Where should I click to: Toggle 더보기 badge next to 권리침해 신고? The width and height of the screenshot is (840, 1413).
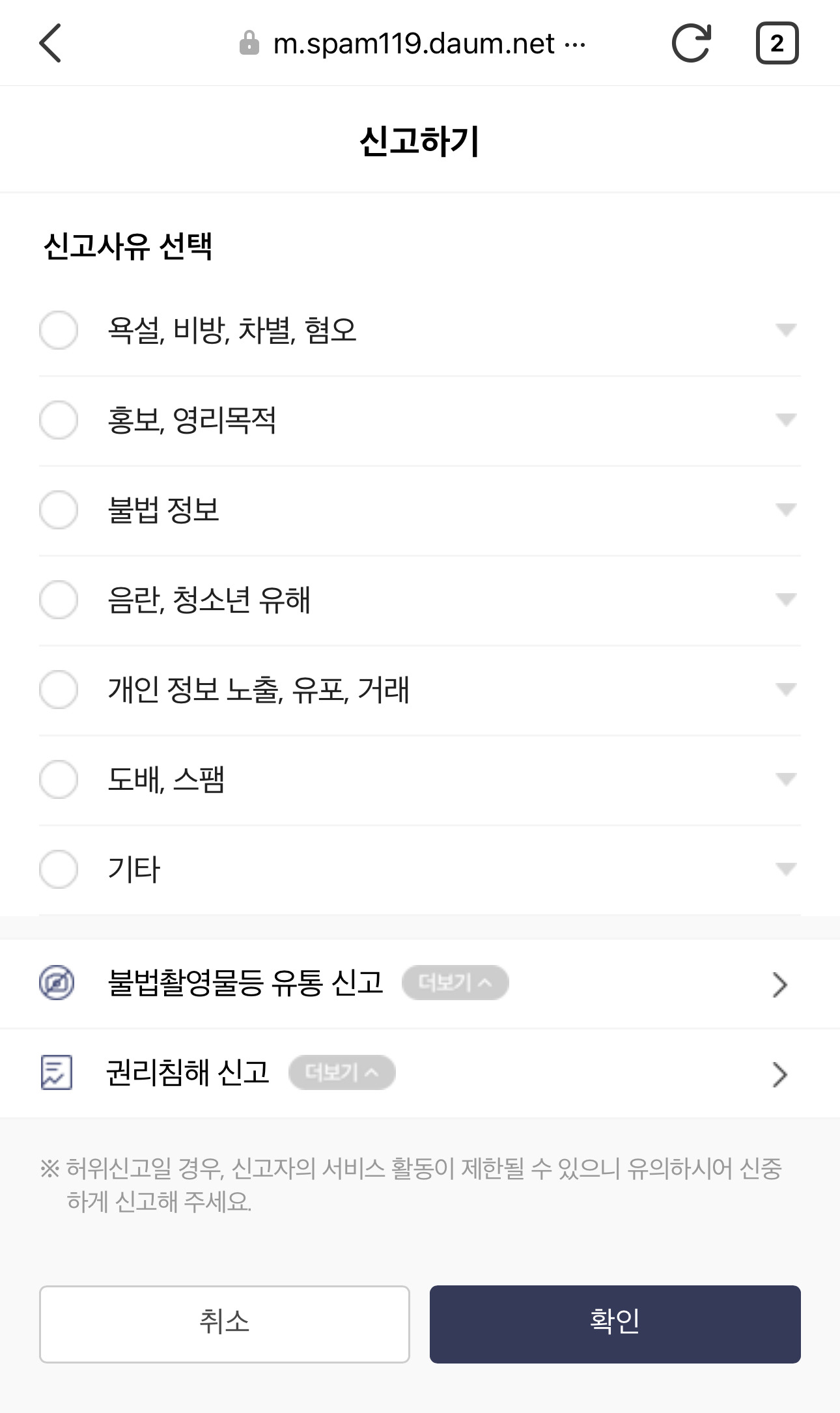click(342, 1072)
